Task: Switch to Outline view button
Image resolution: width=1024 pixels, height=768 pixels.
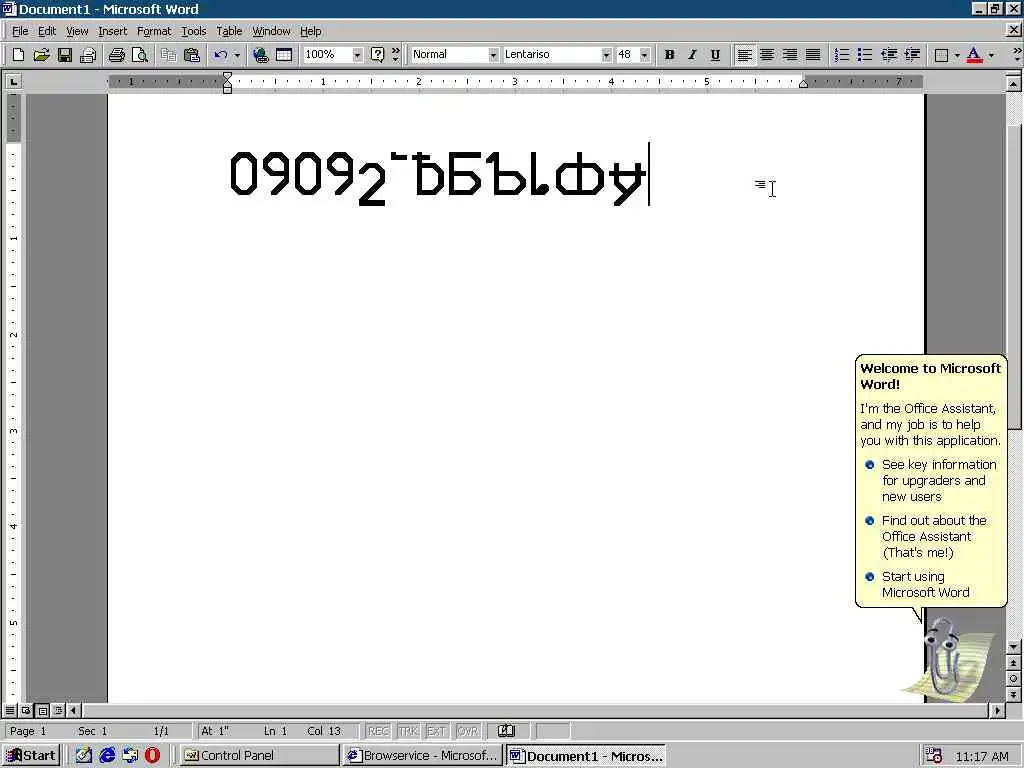Action: (x=58, y=710)
